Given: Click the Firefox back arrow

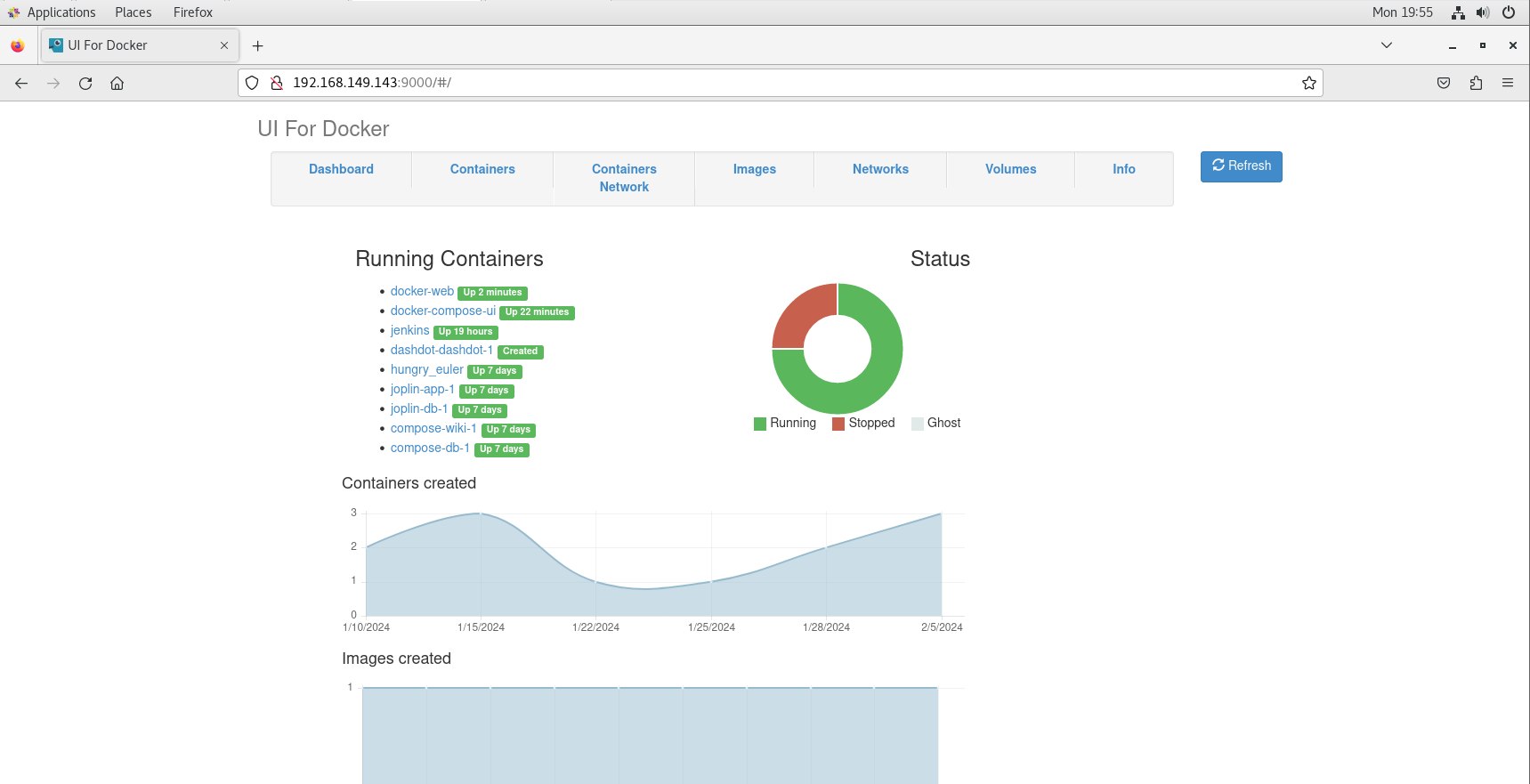Looking at the screenshot, I should (x=21, y=83).
